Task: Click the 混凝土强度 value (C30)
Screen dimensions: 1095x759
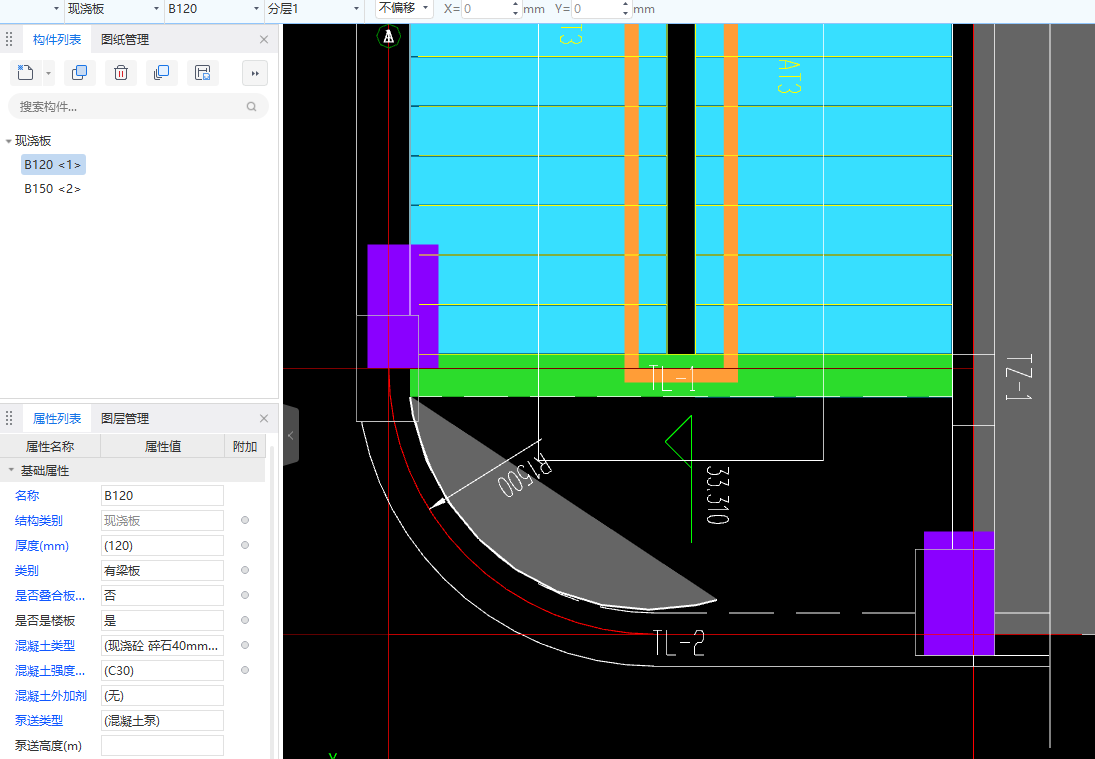Action: click(x=162, y=671)
